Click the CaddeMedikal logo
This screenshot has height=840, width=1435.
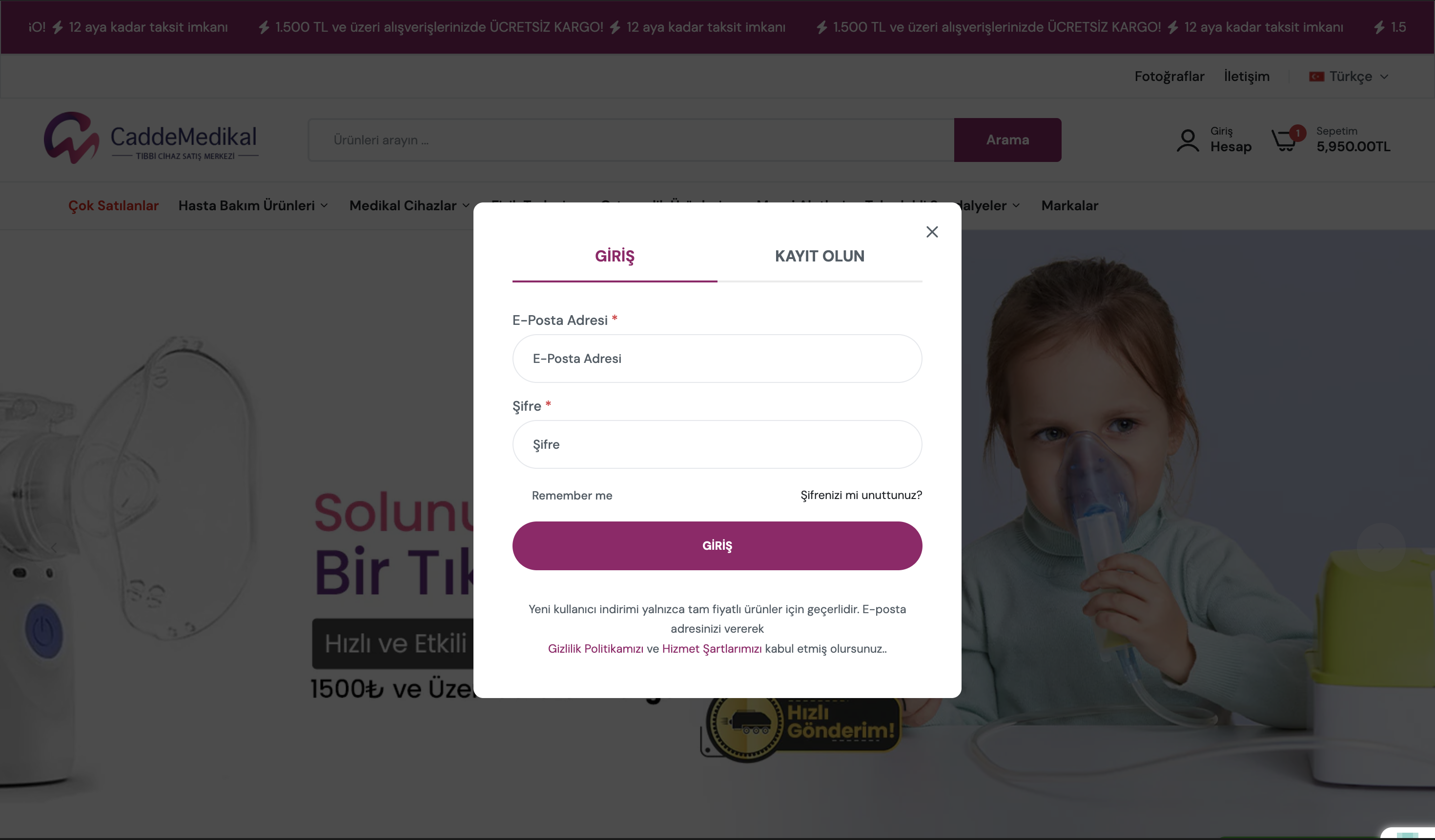(x=151, y=139)
